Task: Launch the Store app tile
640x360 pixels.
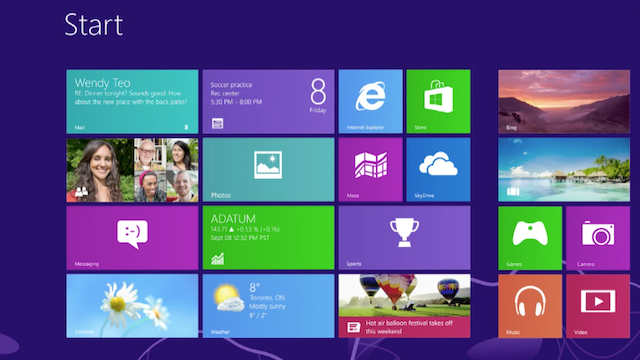Action: pos(438,101)
